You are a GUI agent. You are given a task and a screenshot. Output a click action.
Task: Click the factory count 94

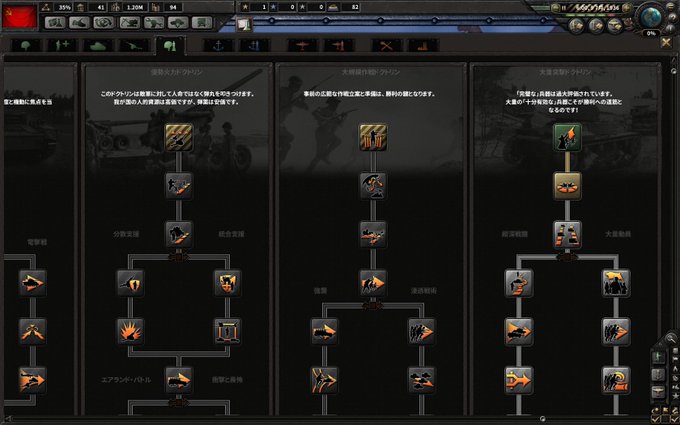[173, 7]
